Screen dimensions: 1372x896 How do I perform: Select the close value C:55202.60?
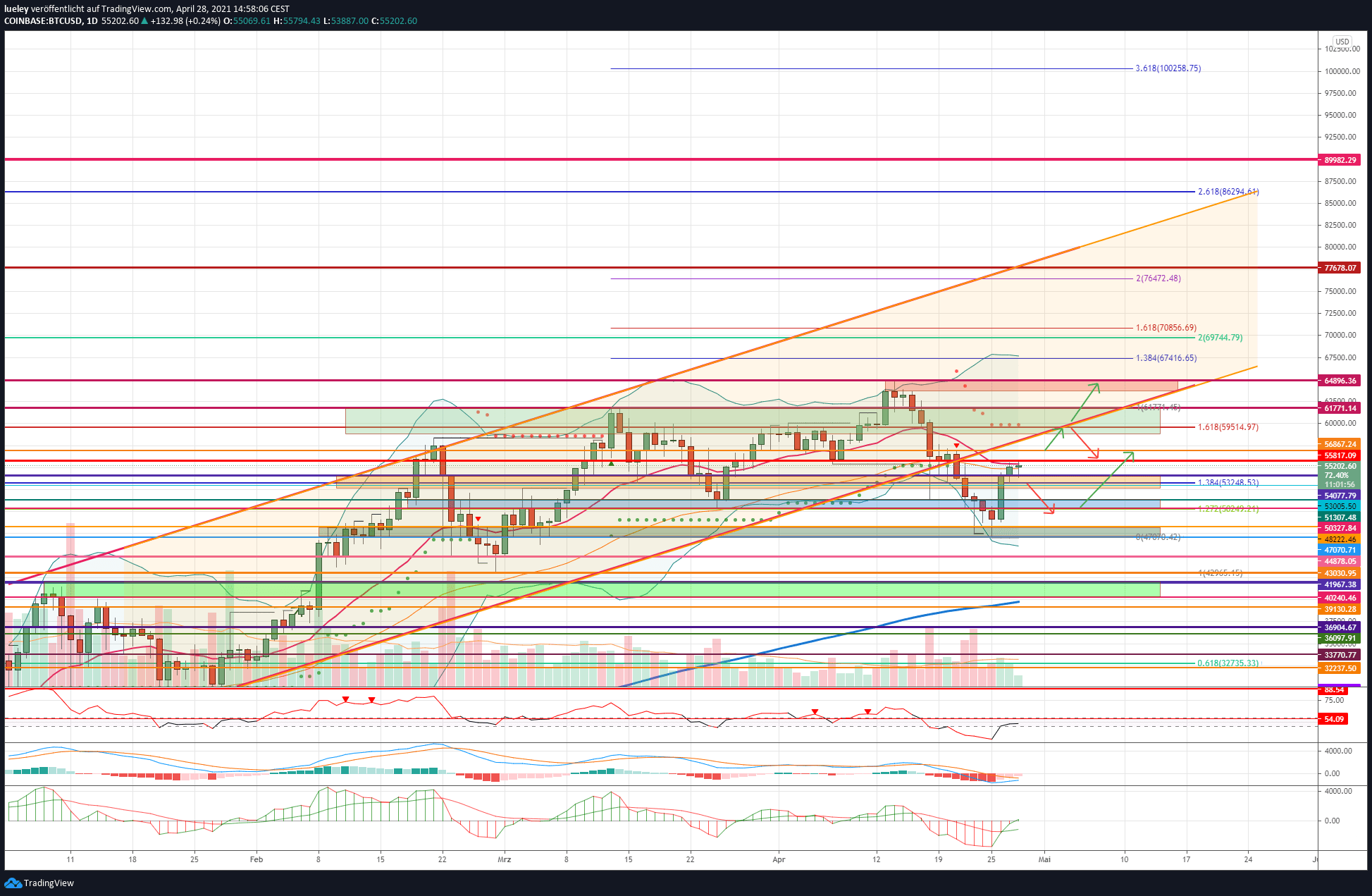tap(395, 21)
